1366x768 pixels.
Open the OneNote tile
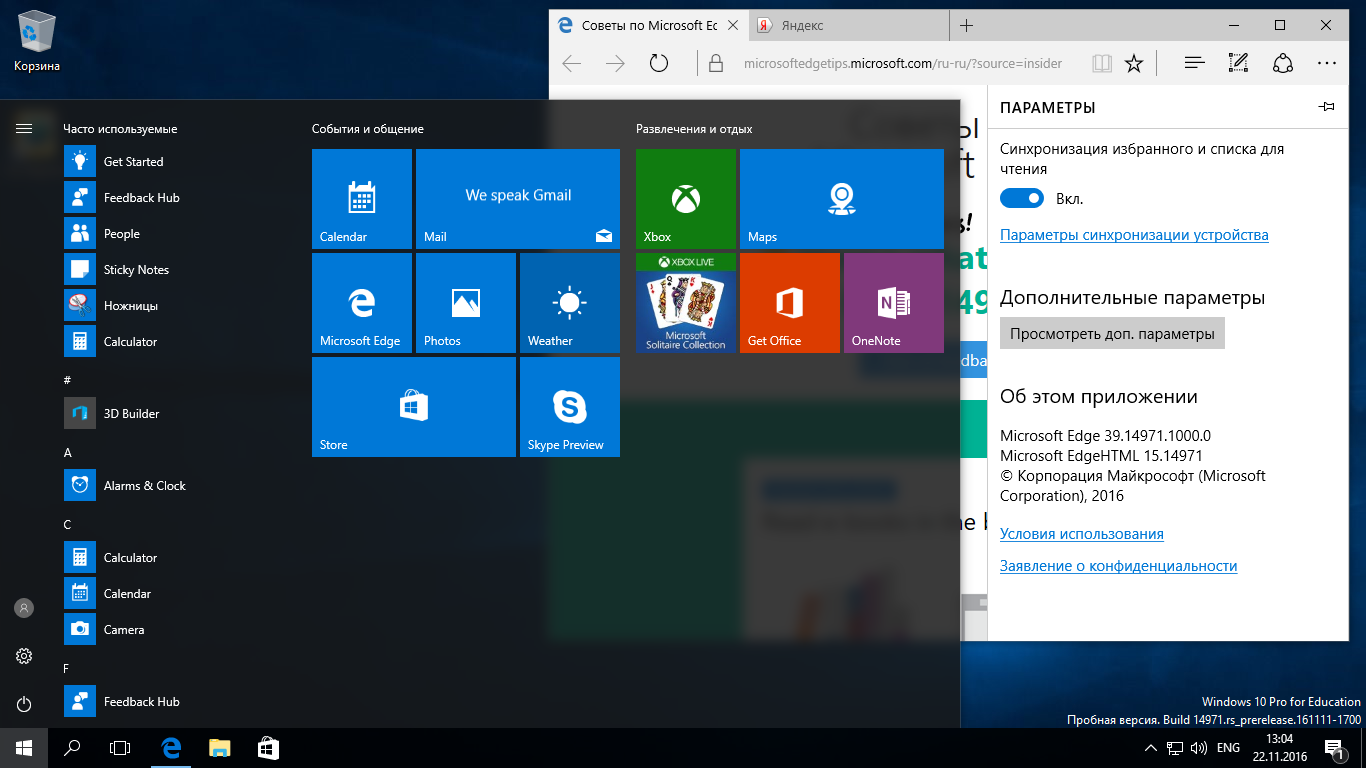tap(894, 303)
